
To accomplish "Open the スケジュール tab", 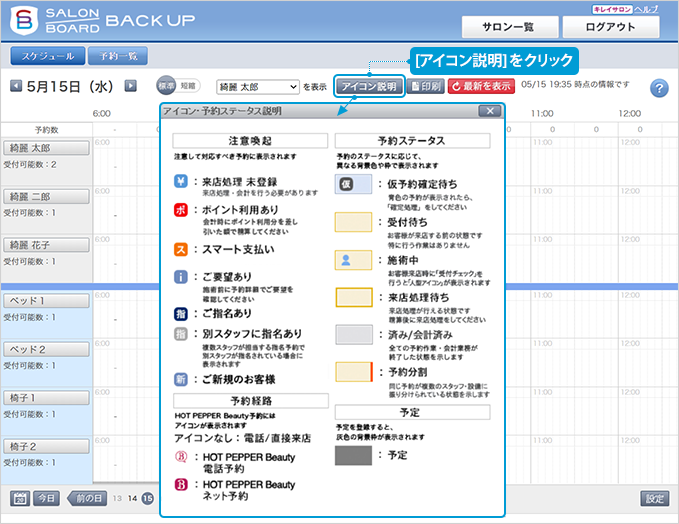I will click(x=48, y=56).
